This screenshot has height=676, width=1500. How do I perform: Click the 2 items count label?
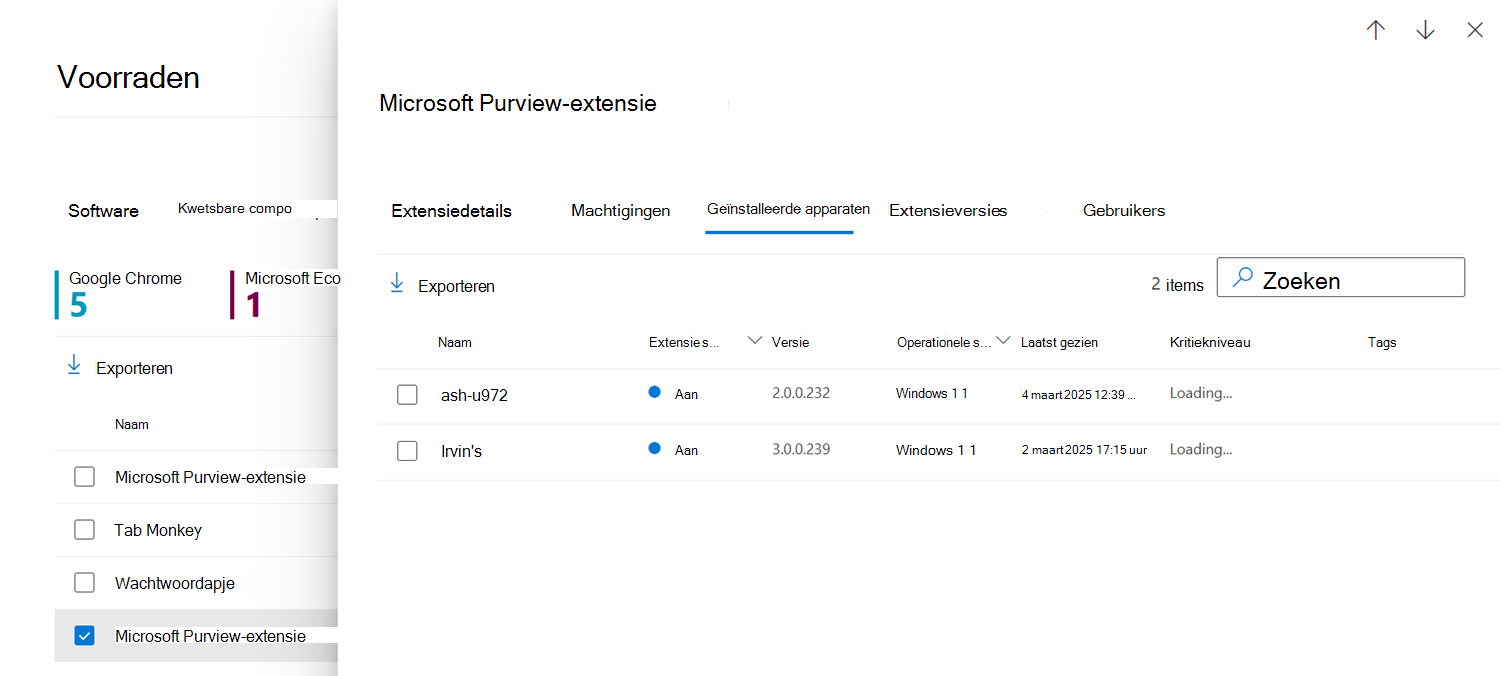(x=1177, y=284)
